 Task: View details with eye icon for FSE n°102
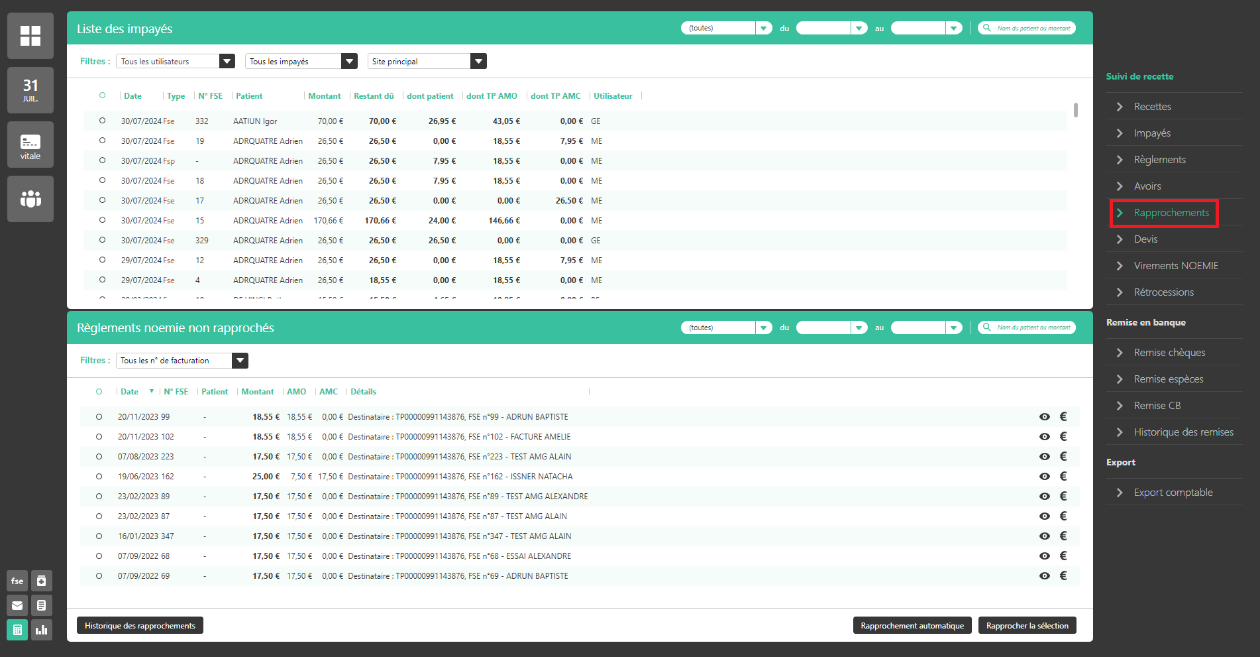(x=1044, y=436)
